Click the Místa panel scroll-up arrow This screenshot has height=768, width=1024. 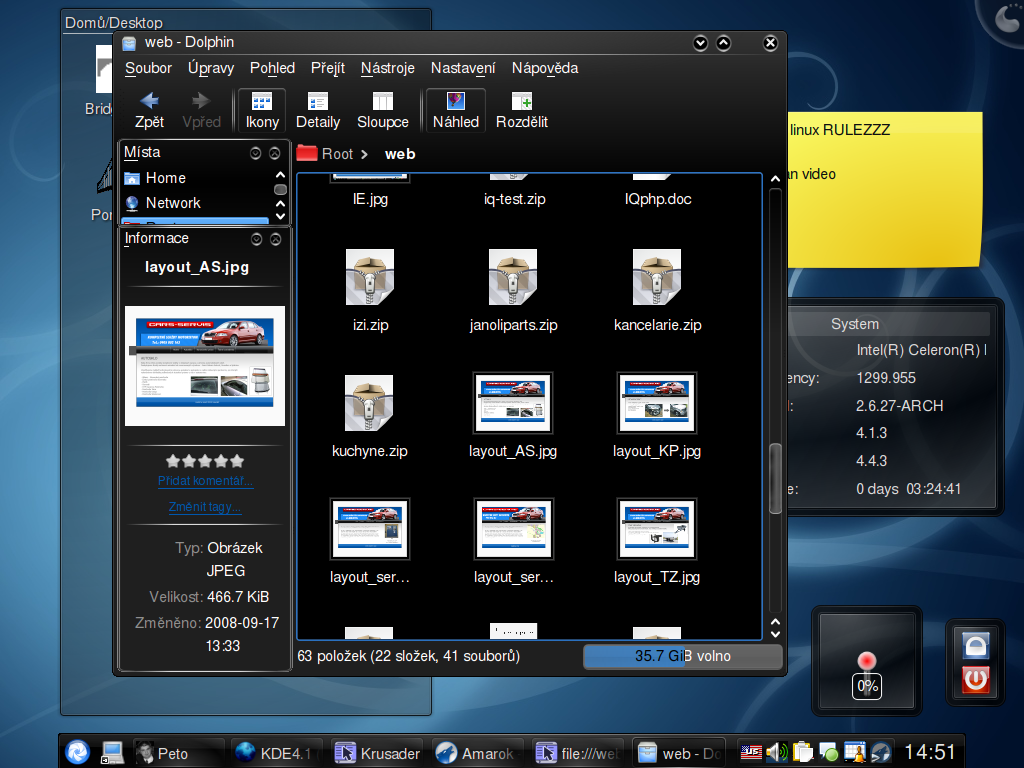(280, 175)
